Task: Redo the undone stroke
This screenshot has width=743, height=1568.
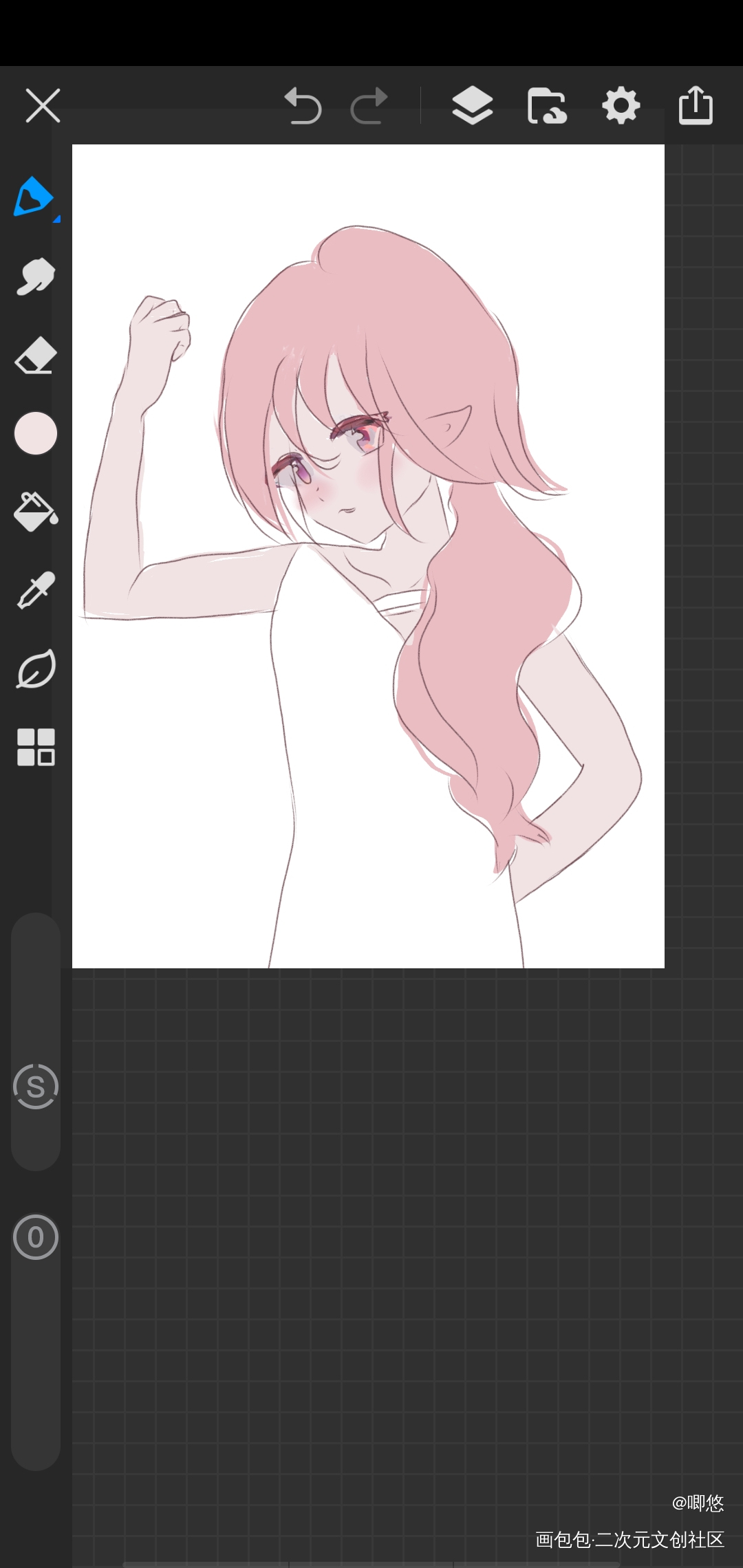Action: [369, 106]
